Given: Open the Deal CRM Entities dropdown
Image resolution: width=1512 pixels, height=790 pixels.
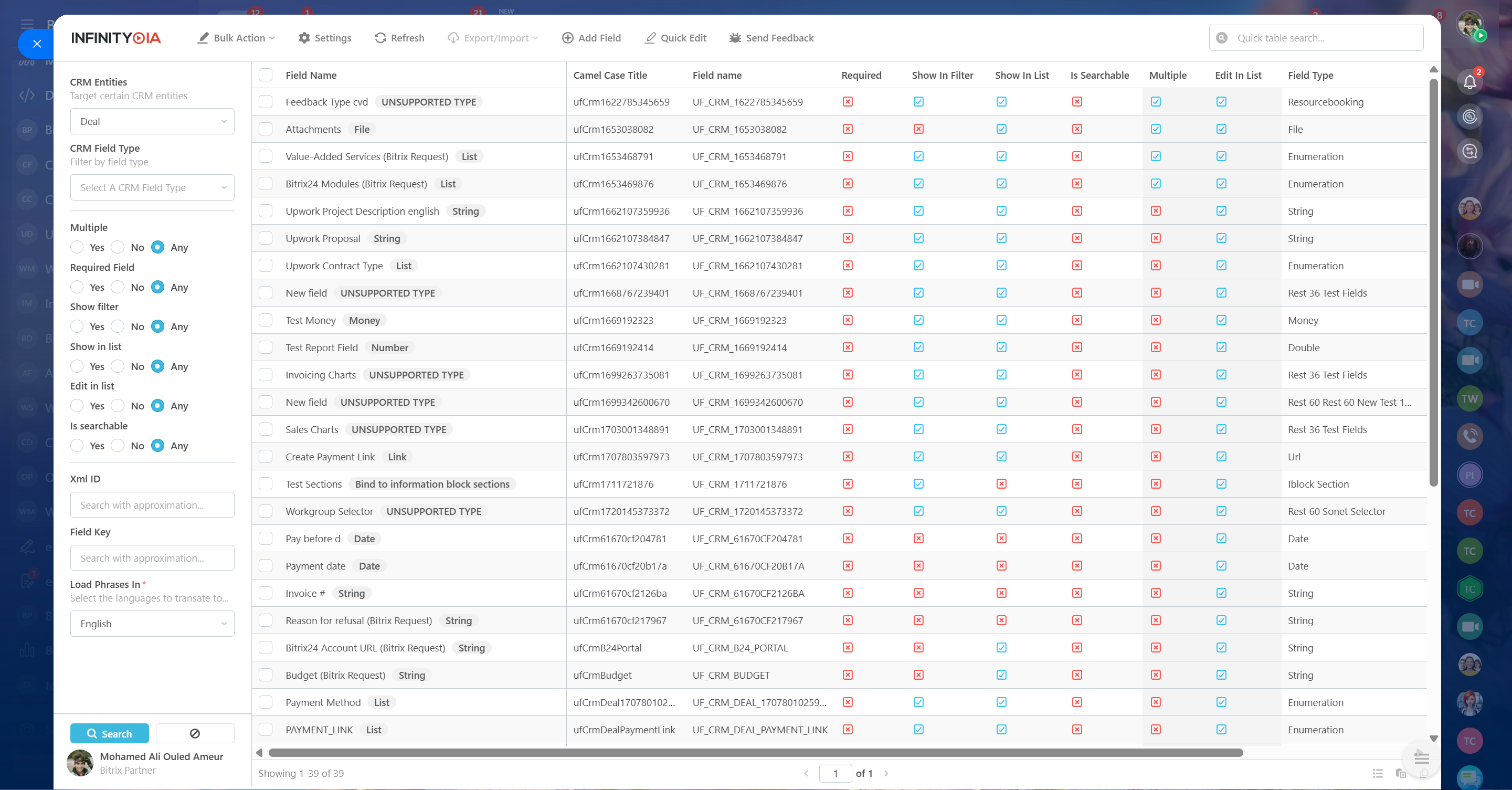Looking at the screenshot, I should (152, 121).
